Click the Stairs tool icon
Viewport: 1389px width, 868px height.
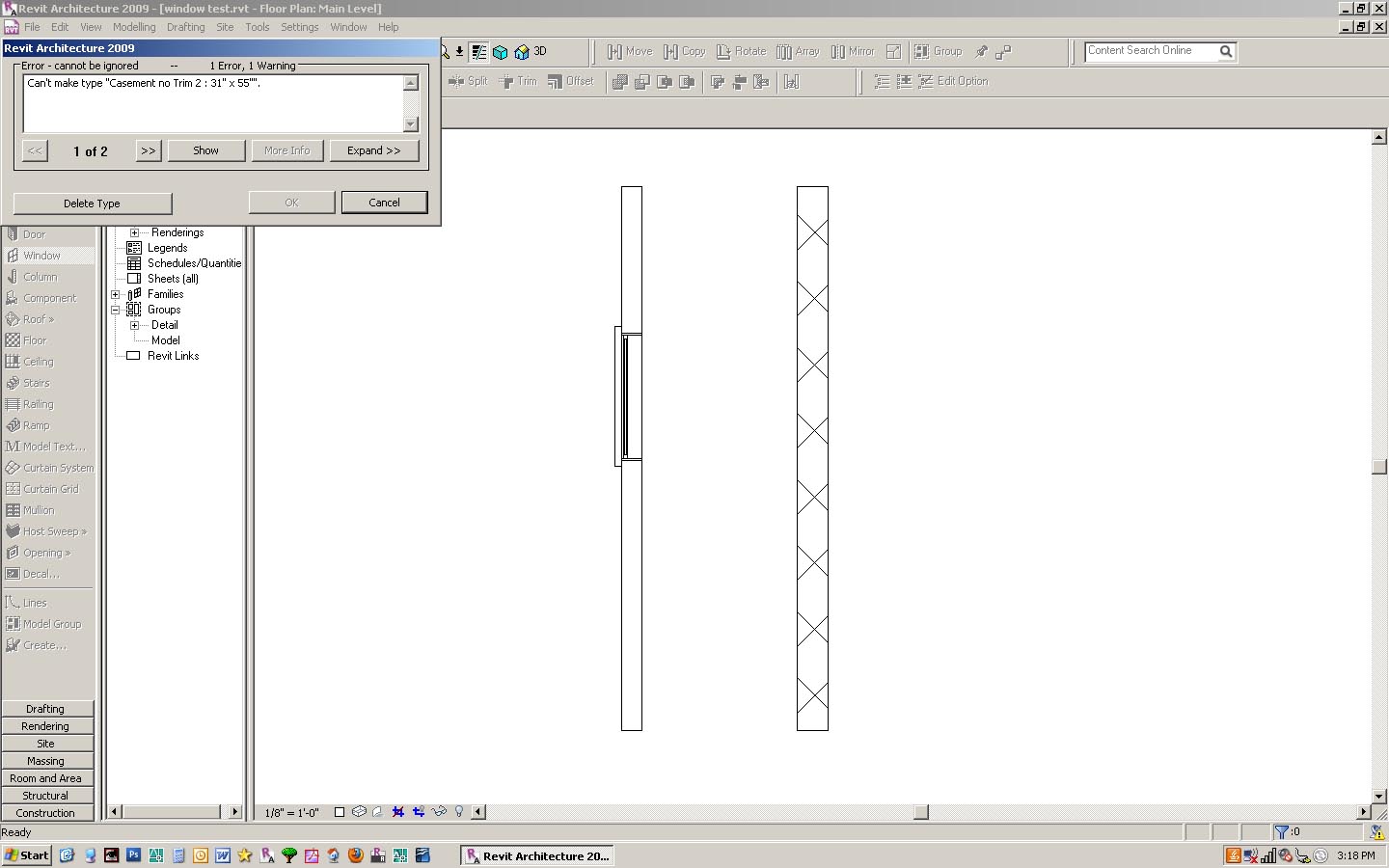point(13,383)
